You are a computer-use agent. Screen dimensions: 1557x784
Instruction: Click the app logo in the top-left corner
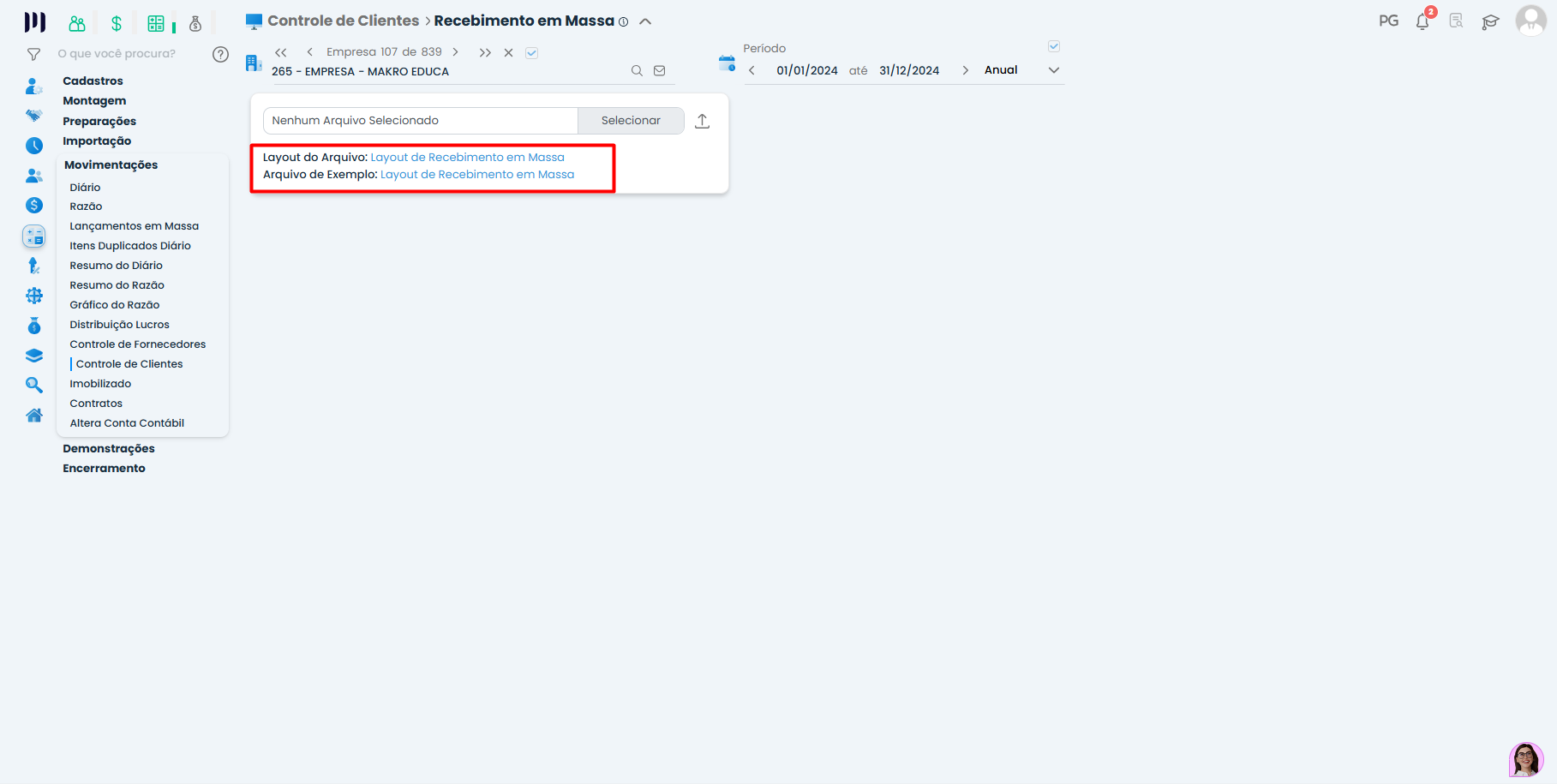(34, 22)
